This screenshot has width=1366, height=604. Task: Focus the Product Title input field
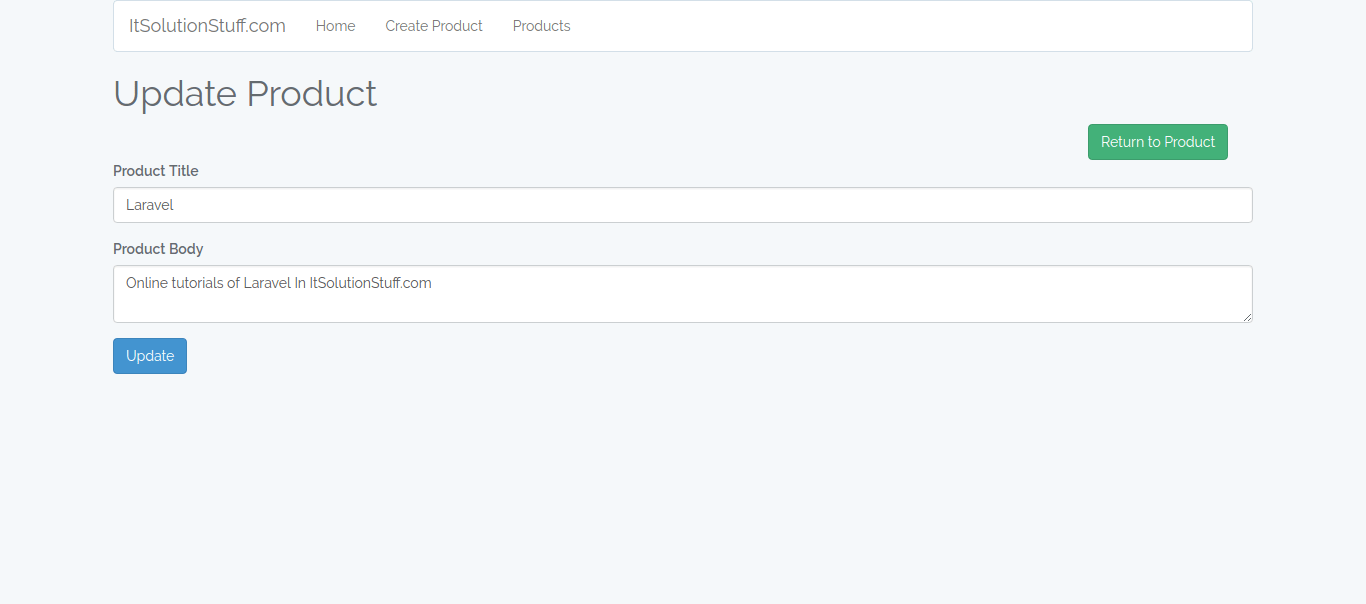pos(682,205)
